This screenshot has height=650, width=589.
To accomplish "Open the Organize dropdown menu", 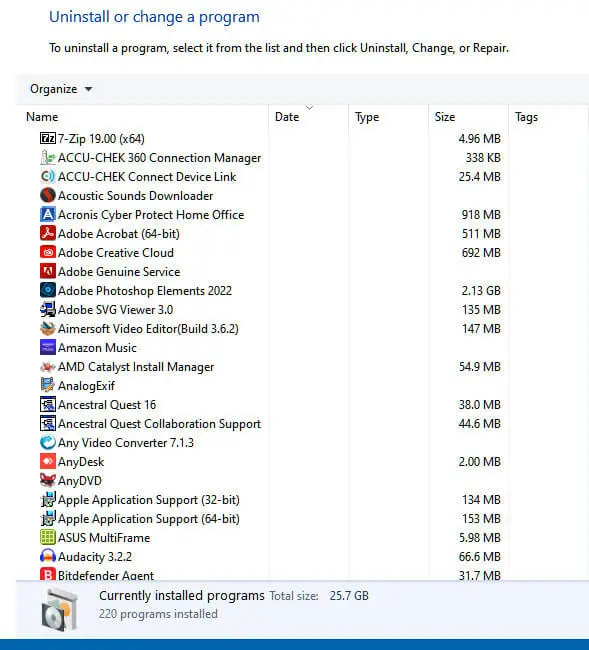I will (61, 89).
